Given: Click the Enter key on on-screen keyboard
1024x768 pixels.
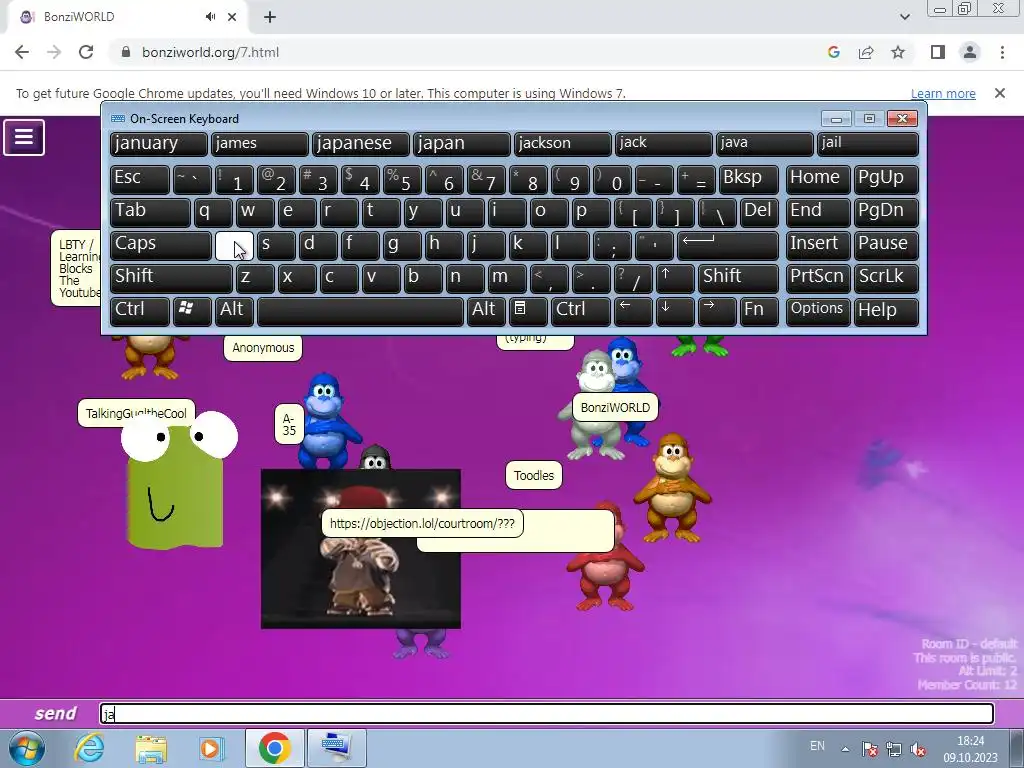Looking at the screenshot, I should point(728,245).
